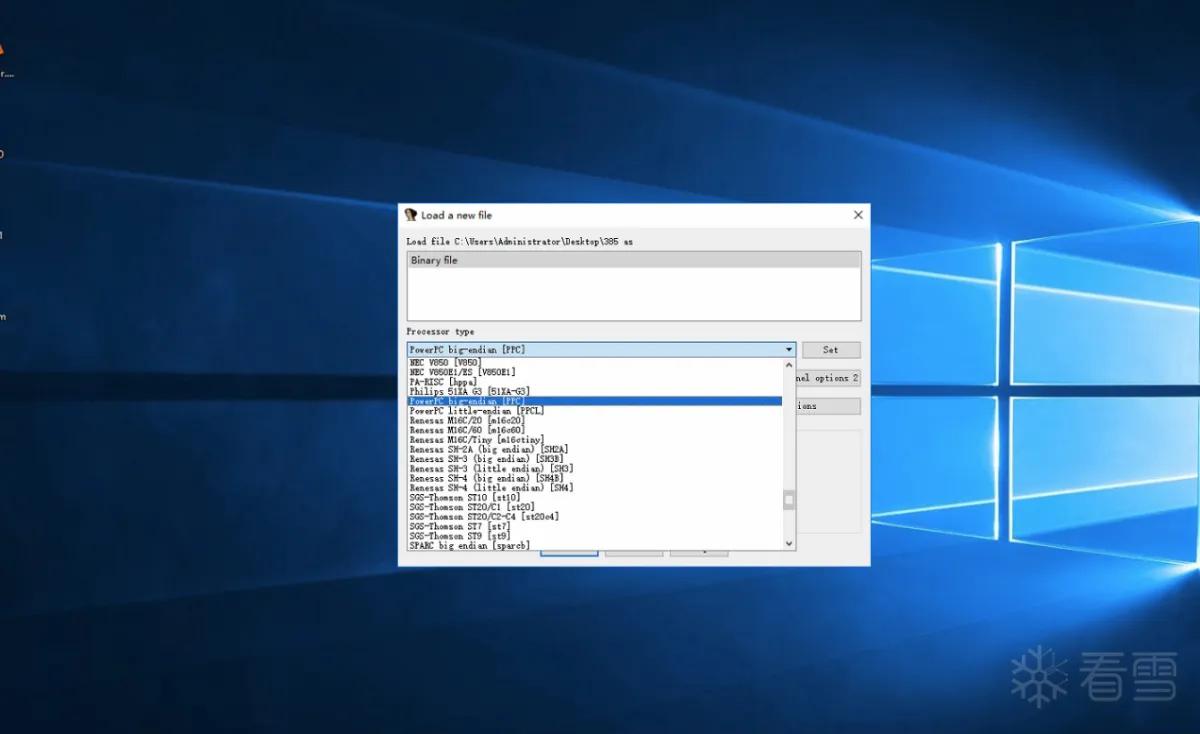Open Kernel options 2 button
1200x734 pixels.
coord(828,378)
